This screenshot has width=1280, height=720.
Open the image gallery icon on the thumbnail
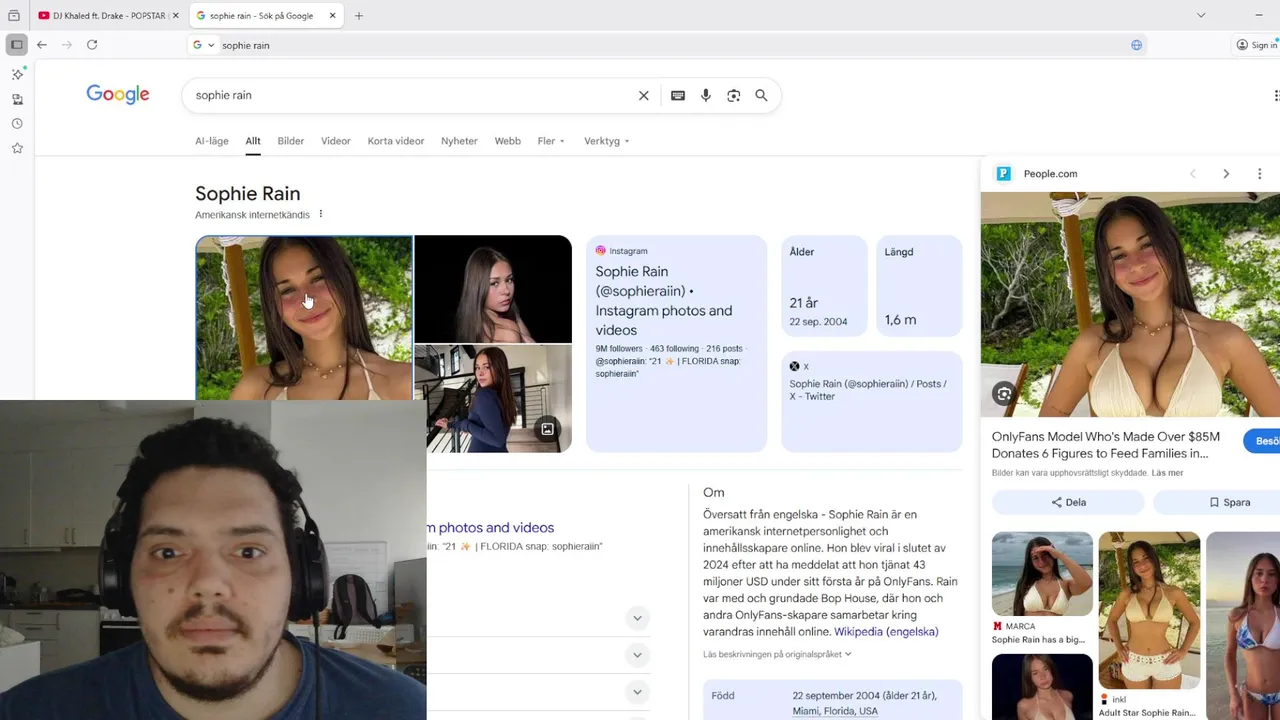pos(547,429)
